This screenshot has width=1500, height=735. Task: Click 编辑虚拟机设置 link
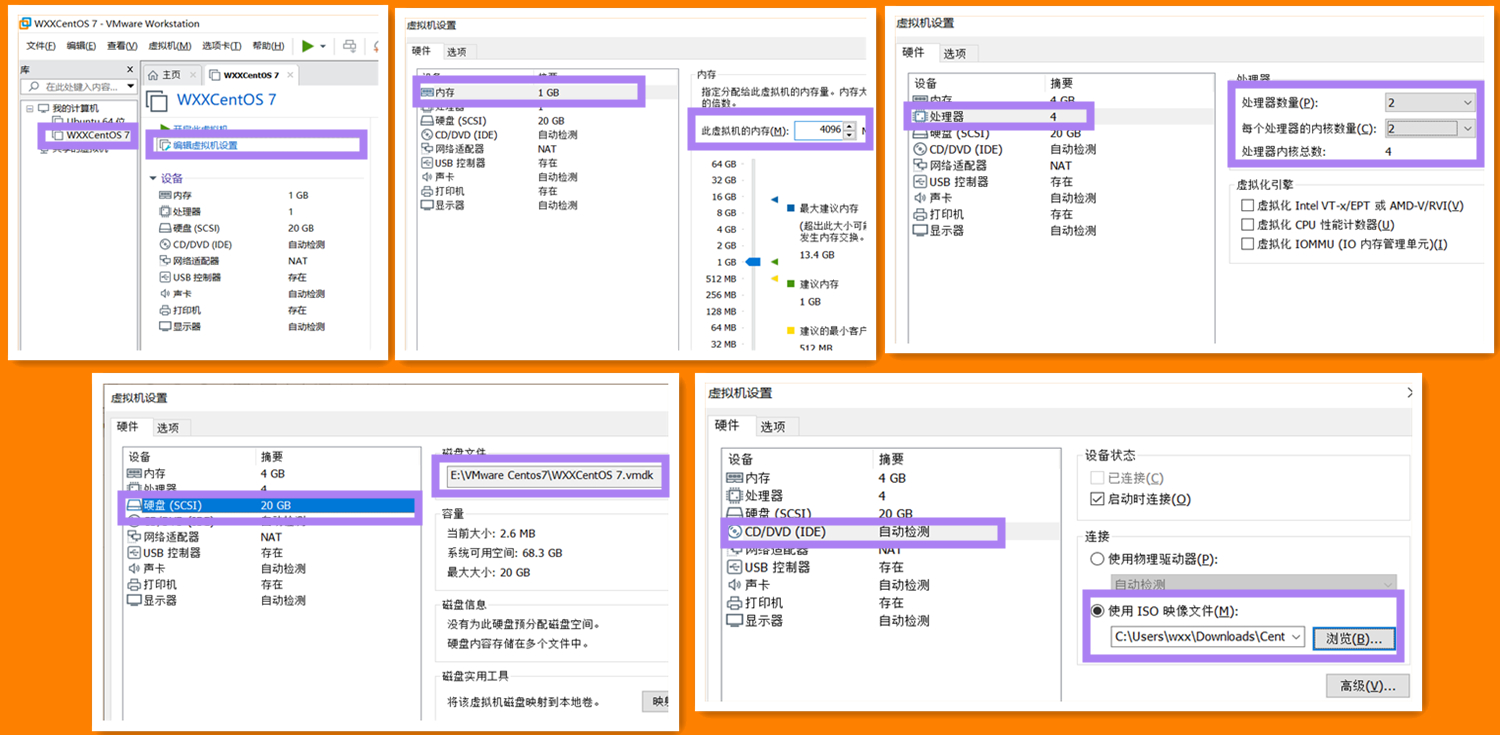(205, 145)
